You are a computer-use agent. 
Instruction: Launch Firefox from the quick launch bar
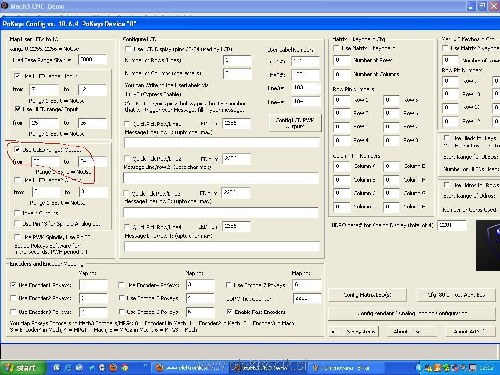pos(113,367)
